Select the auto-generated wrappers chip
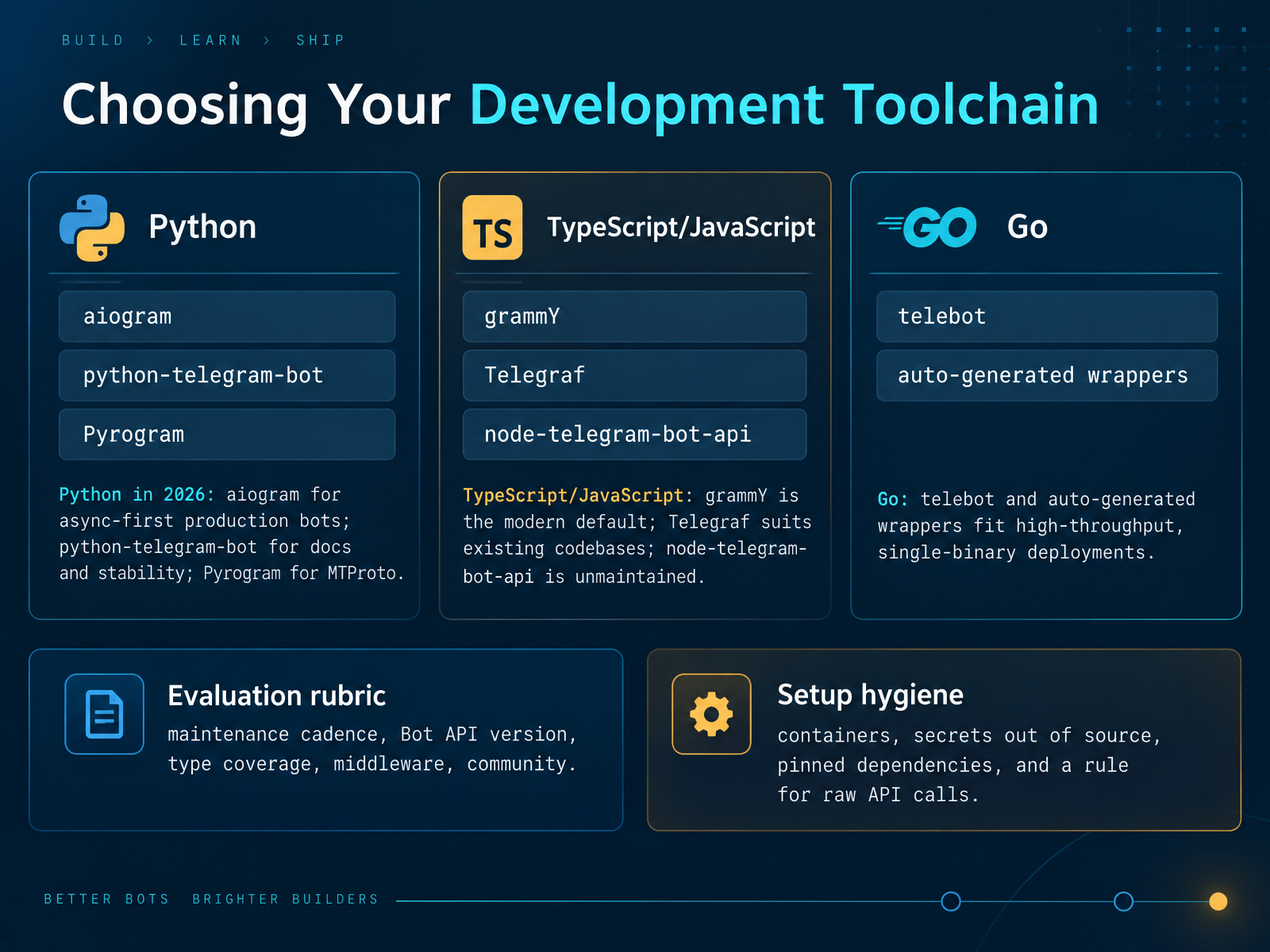The height and width of the screenshot is (952, 1270). [x=1047, y=375]
